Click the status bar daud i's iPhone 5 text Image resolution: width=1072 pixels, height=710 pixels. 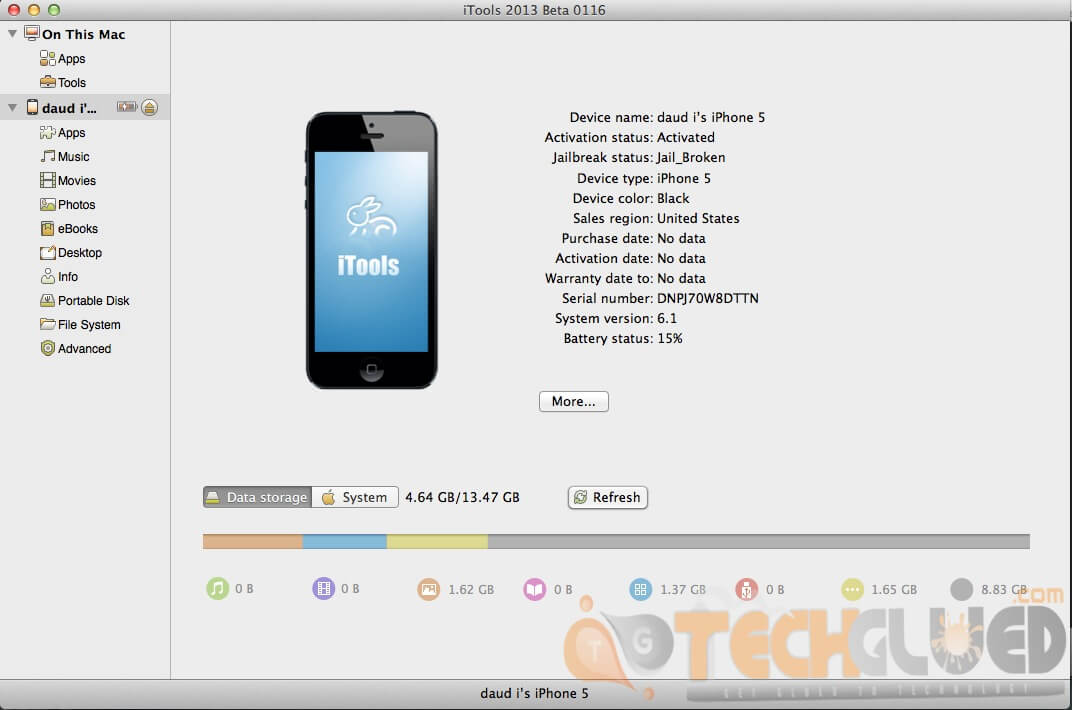(534, 693)
